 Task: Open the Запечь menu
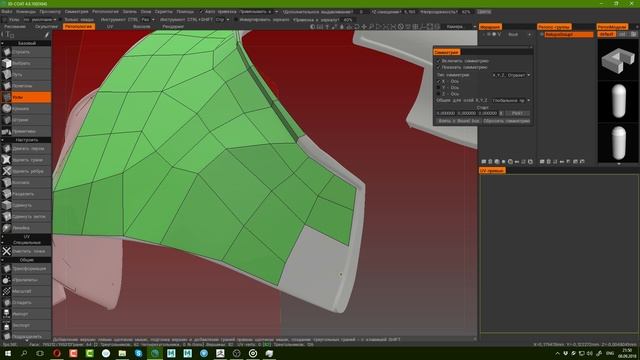[130, 12]
